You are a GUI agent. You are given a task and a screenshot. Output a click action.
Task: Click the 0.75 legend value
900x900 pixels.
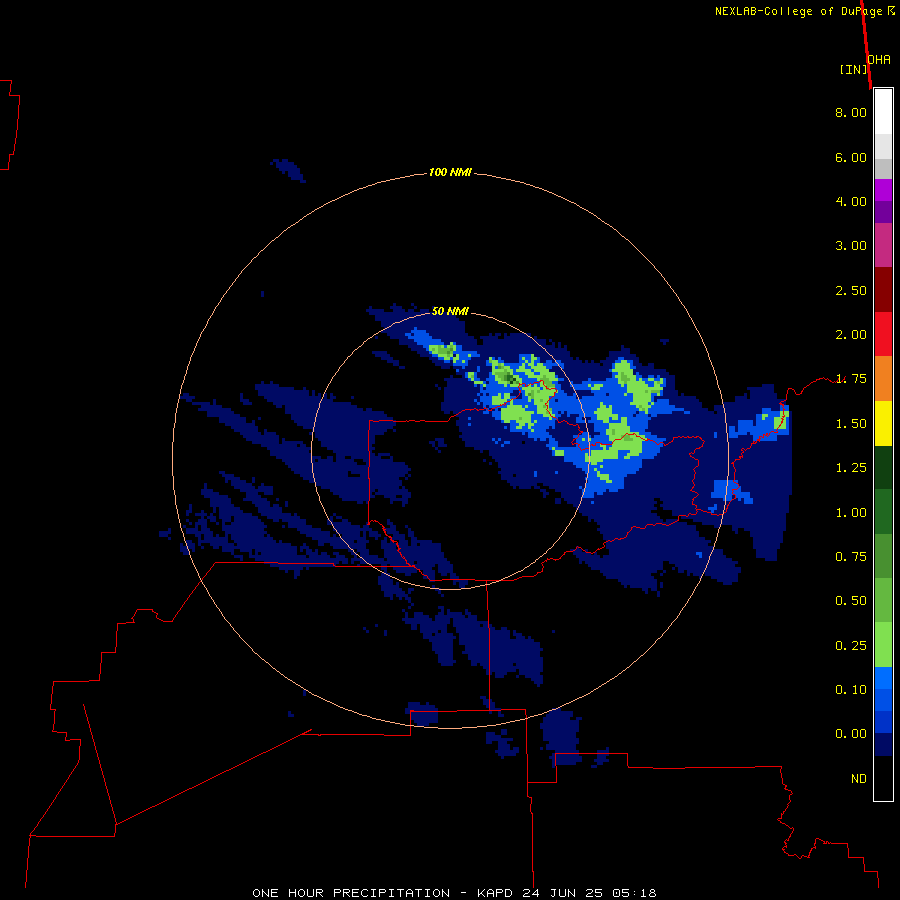coord(851,556)
